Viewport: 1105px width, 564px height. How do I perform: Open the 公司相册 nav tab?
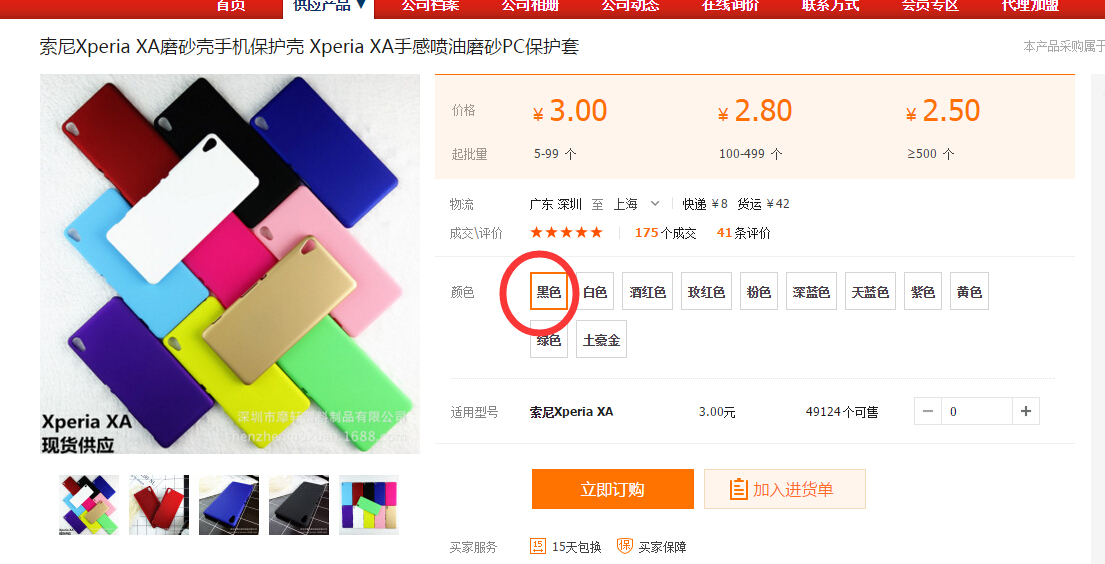coord(531,6)
